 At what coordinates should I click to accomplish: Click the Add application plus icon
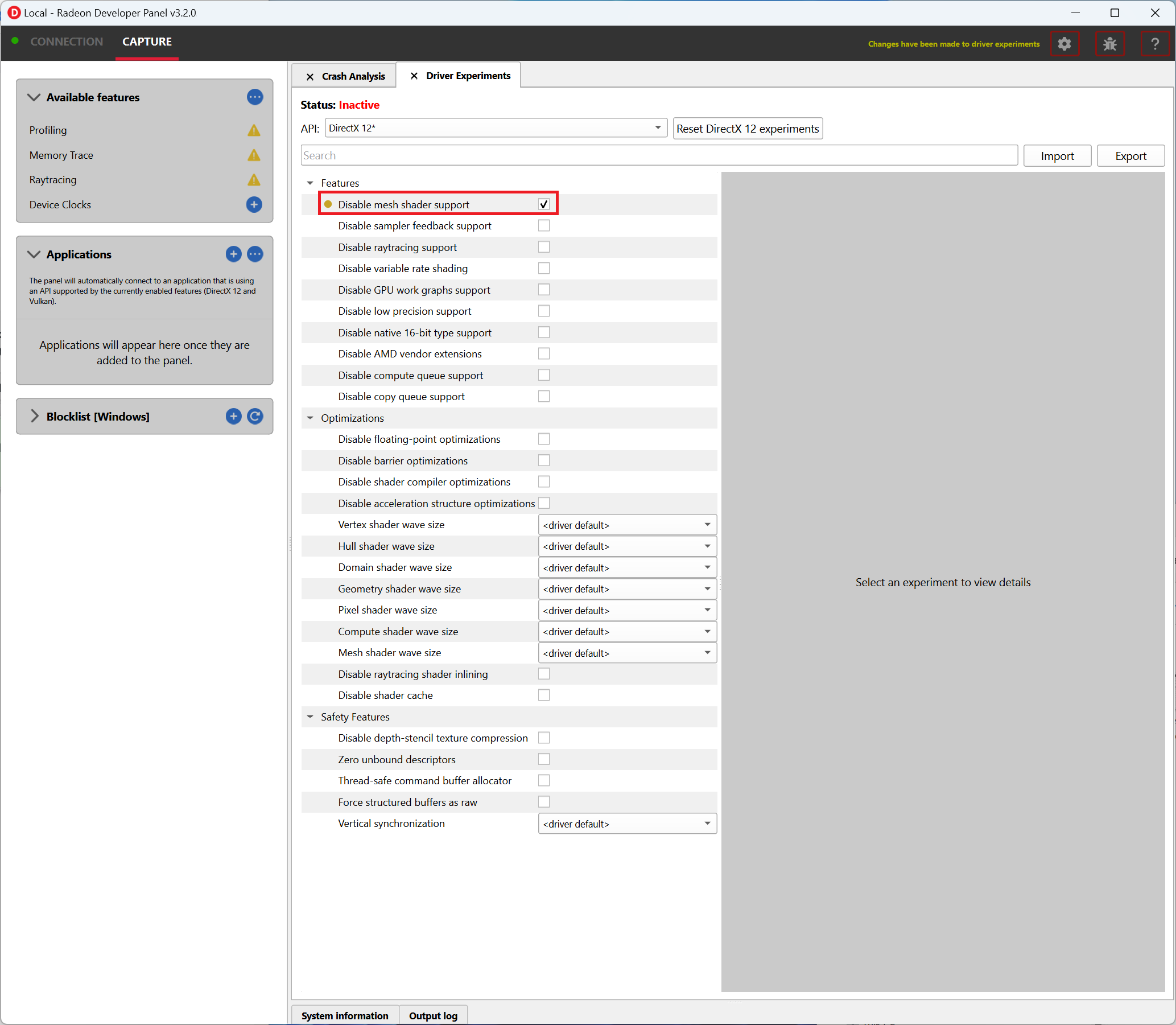click(x=232, y=254)
